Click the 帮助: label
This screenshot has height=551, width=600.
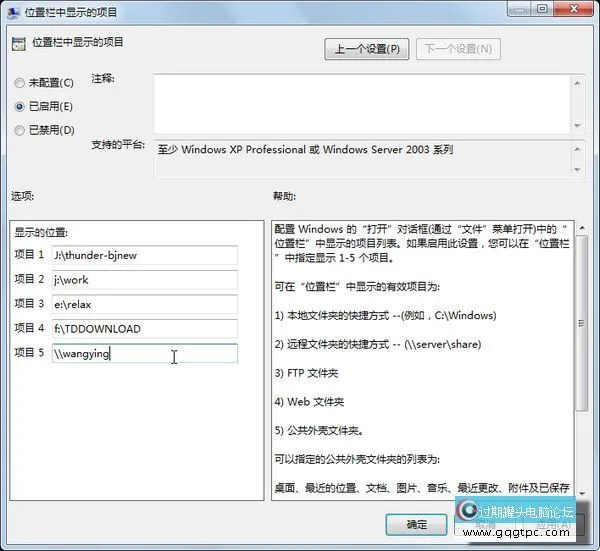tap(284, 196)
